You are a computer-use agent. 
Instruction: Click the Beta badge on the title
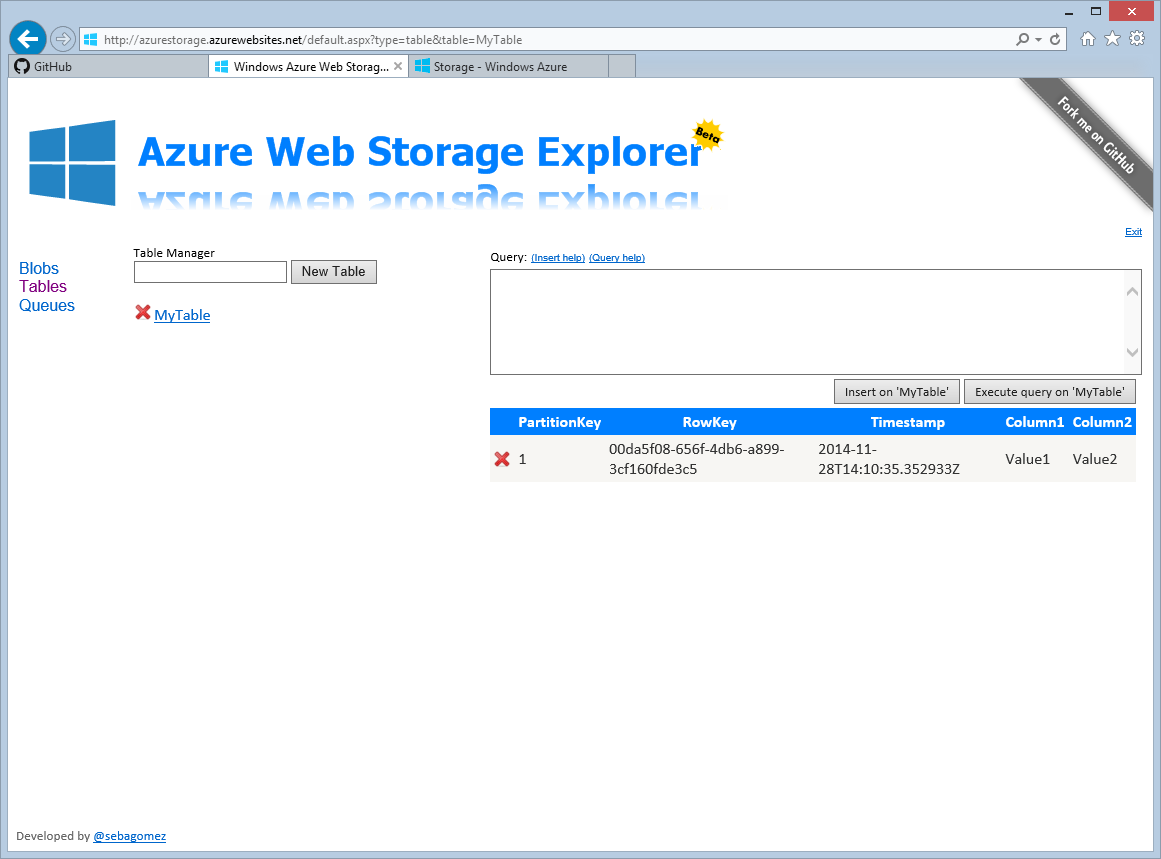[x=708, y=135]
